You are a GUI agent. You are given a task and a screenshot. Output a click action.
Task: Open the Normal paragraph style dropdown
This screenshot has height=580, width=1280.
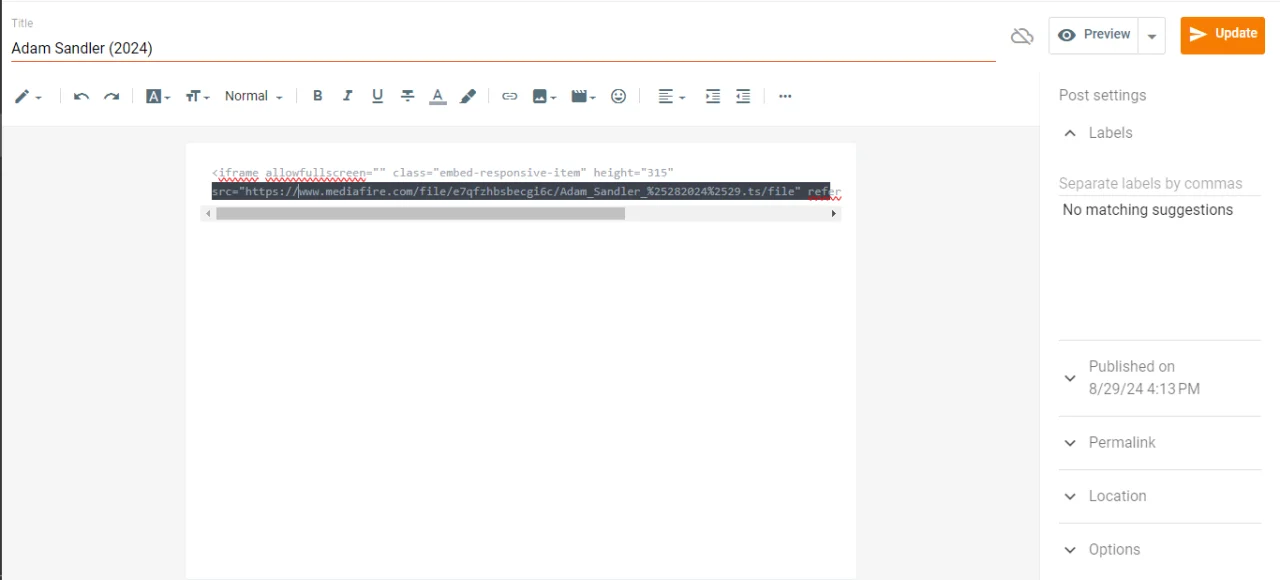click(x=254, y=96)
